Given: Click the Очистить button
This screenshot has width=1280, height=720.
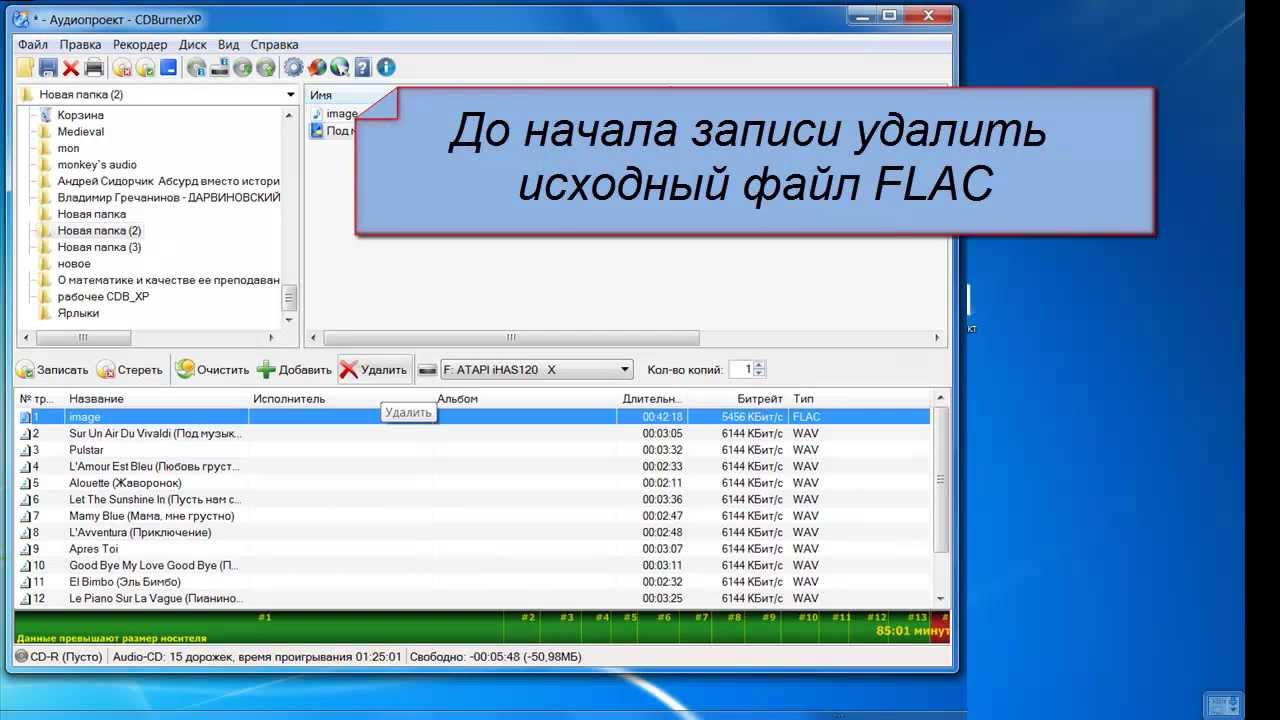Looking at the screenshot, I should point(212,370).
